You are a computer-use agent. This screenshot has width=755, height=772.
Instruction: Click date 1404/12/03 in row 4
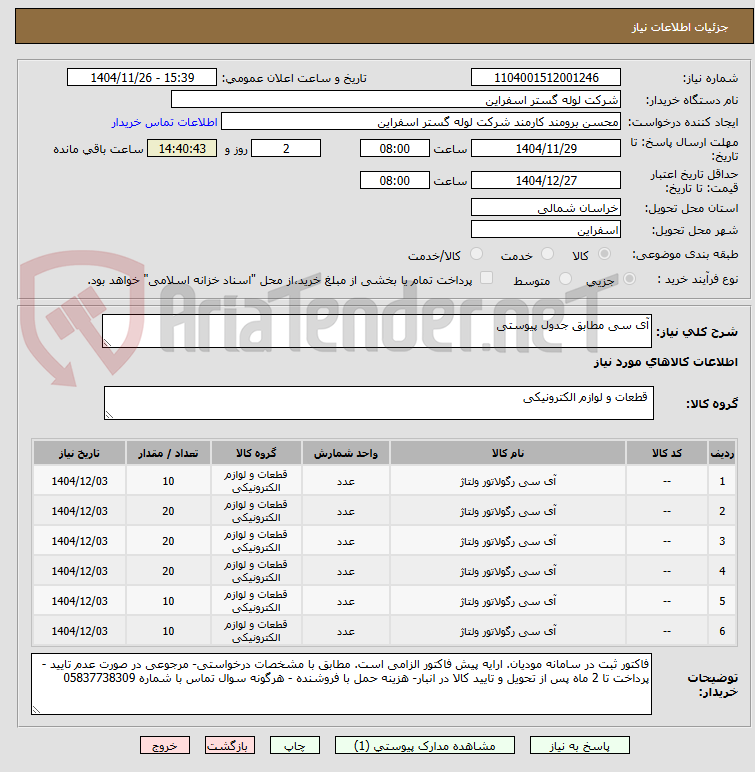tap(79, 571)
